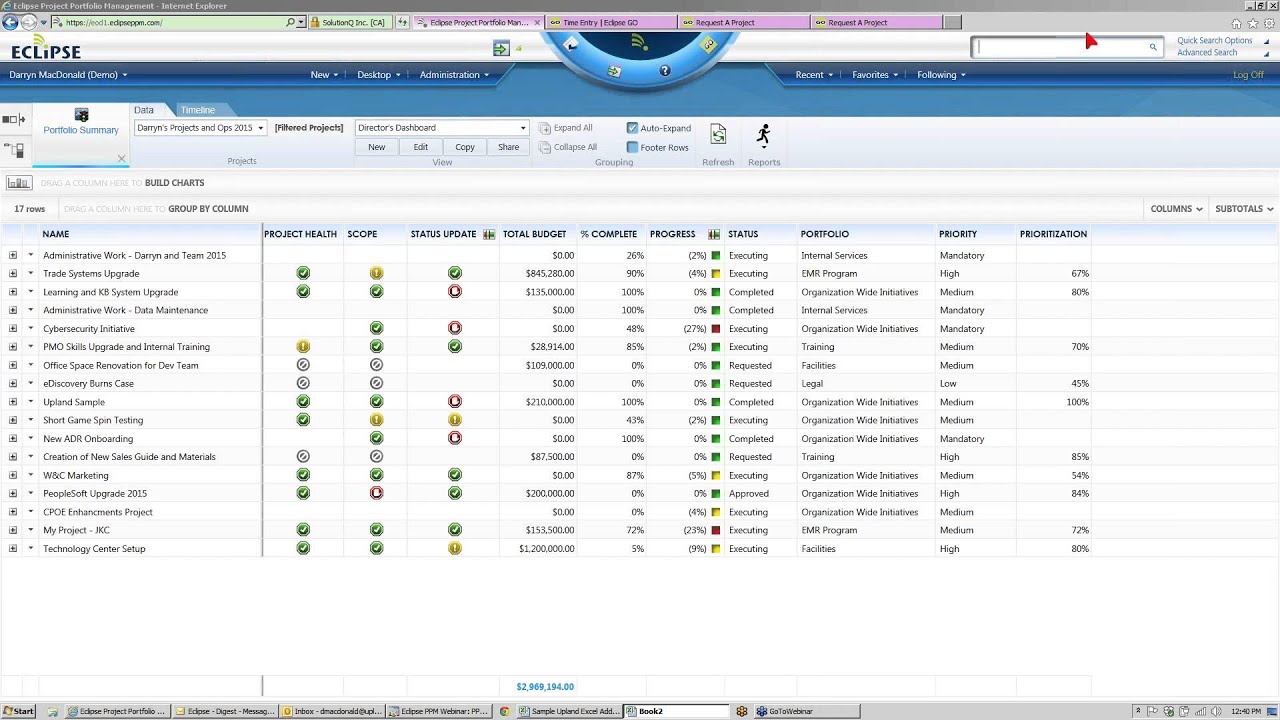The image size is (1280, 720).
Task: Click the Log Off link
Action: point(1248,75)
